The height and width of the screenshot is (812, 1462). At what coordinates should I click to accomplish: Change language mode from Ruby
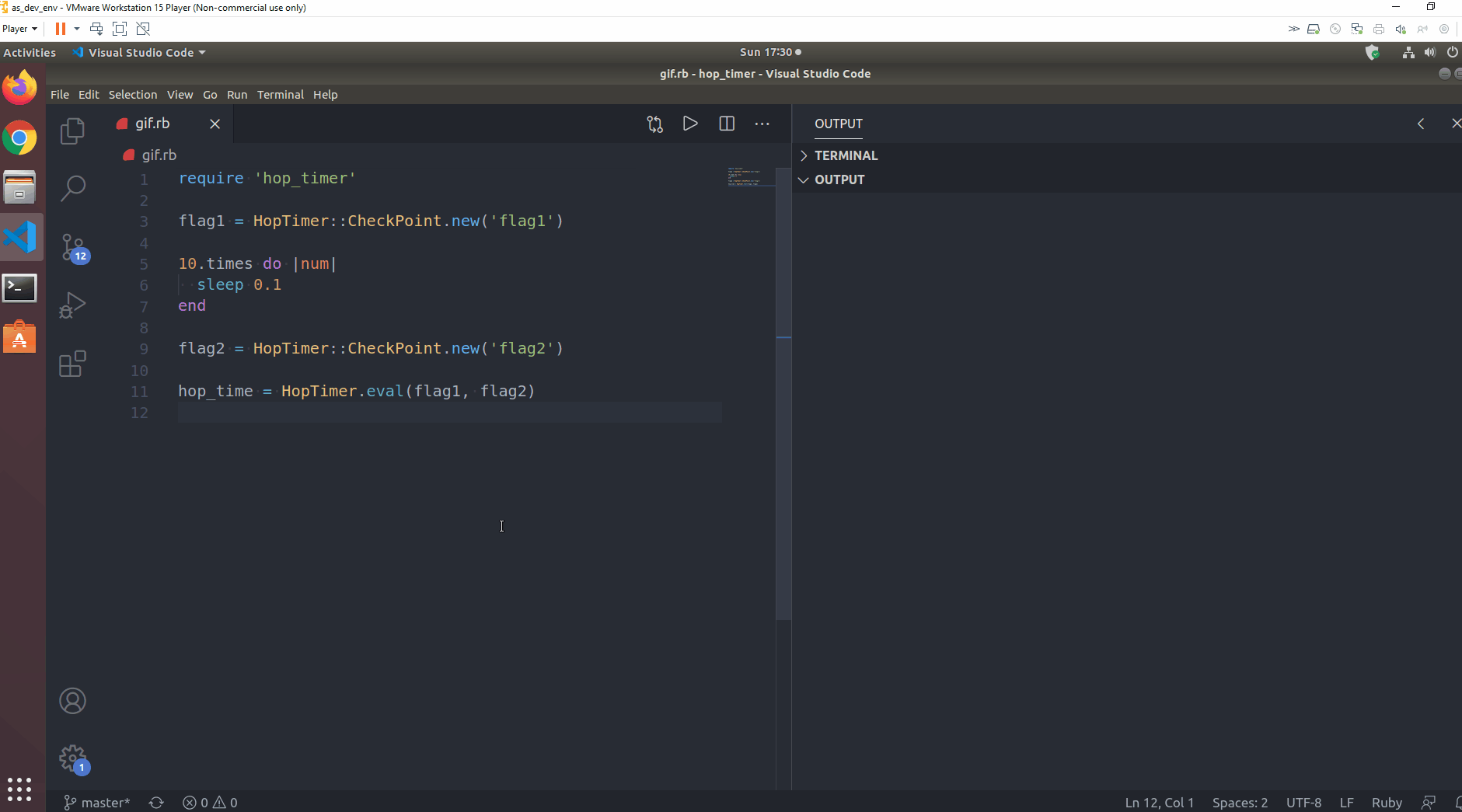coord(1387,803)
